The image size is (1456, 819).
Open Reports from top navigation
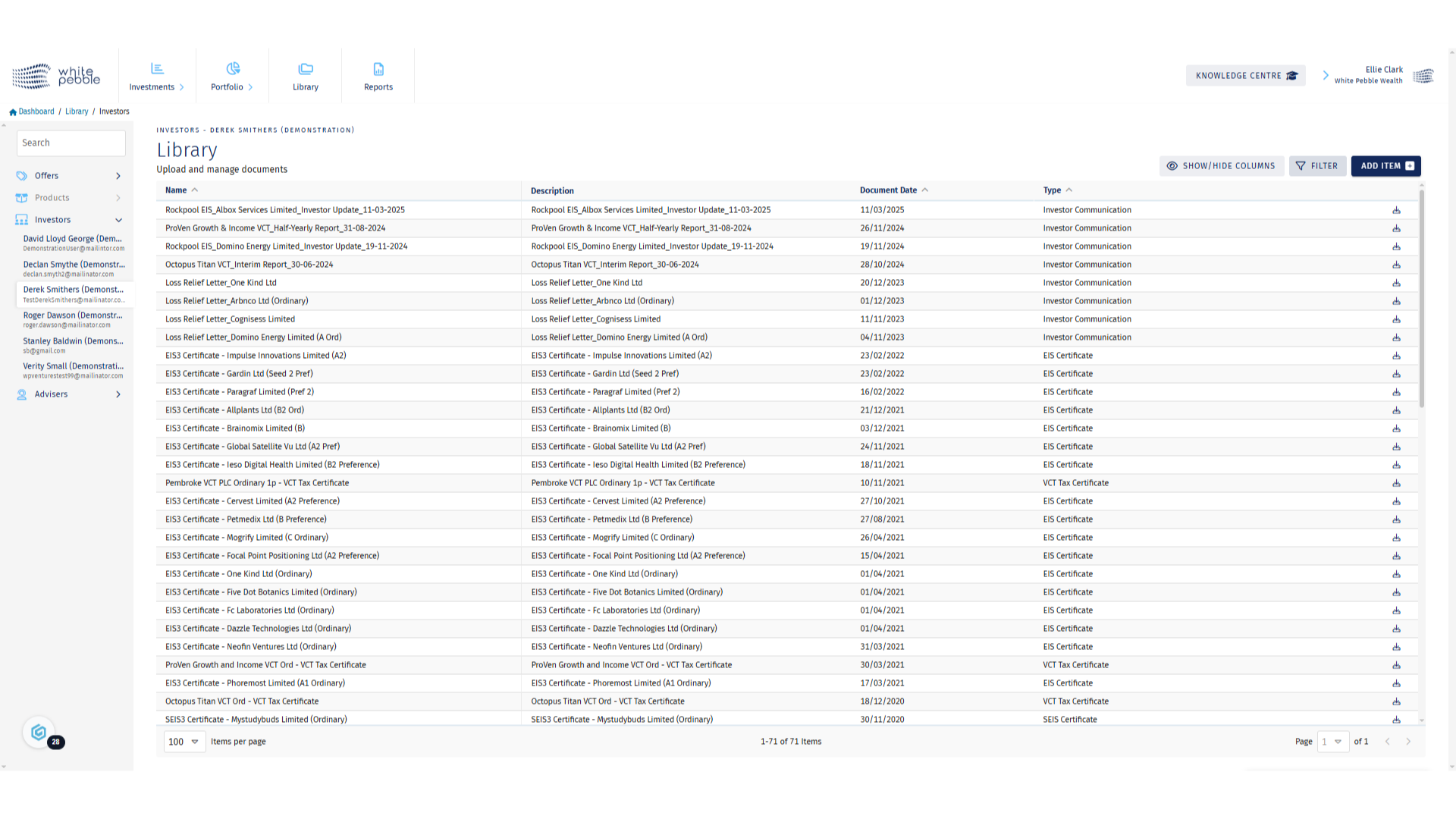click(378, 76)
